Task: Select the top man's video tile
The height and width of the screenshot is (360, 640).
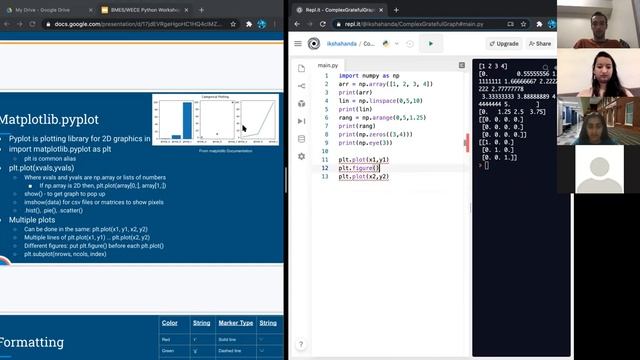Action: point(598,24)
